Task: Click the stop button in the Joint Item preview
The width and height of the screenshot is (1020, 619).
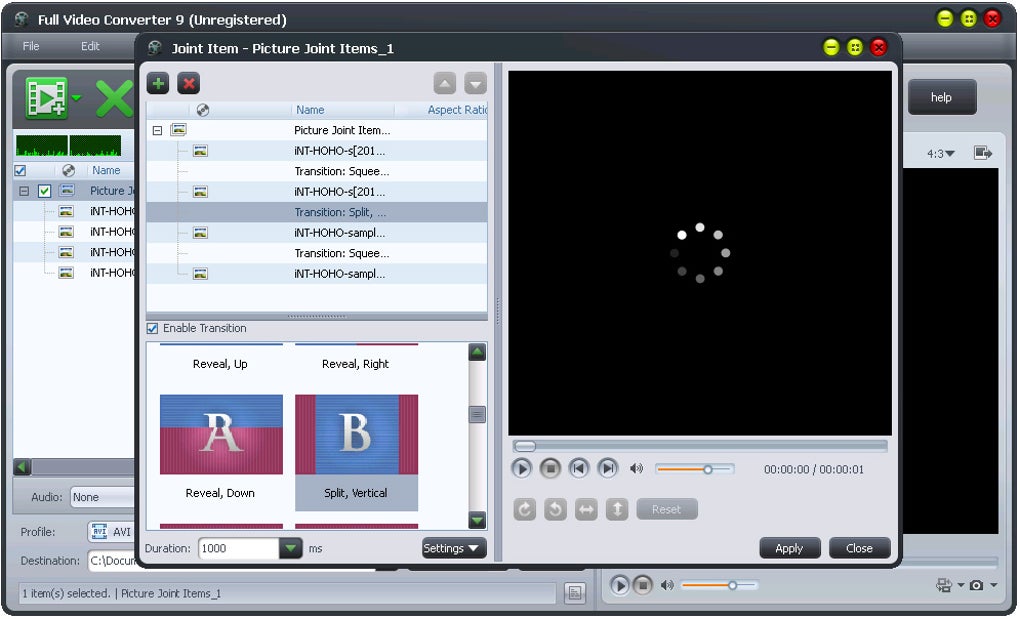Action: coord(550,468)
